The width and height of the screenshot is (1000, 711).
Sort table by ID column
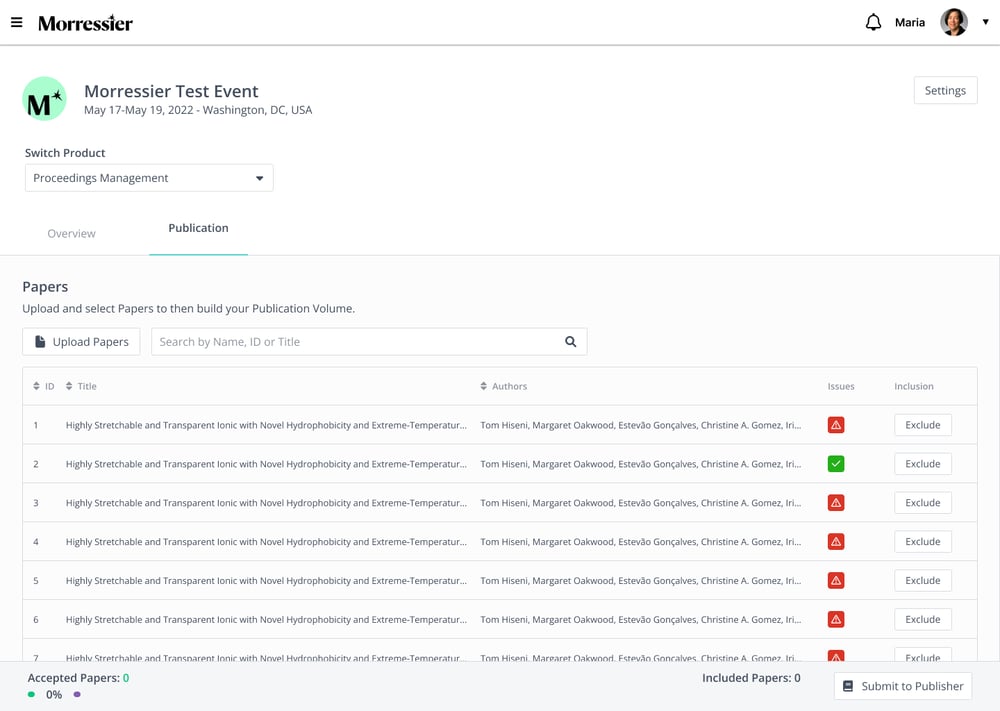click(44, 386)
